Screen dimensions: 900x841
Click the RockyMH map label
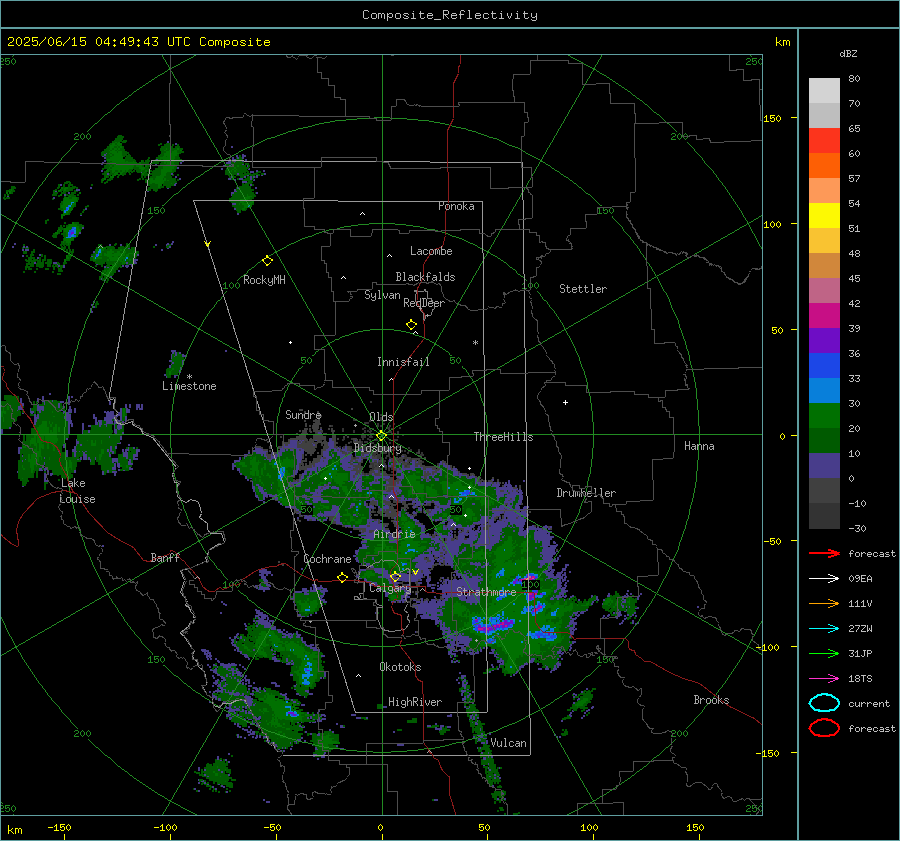coord(264,280)
